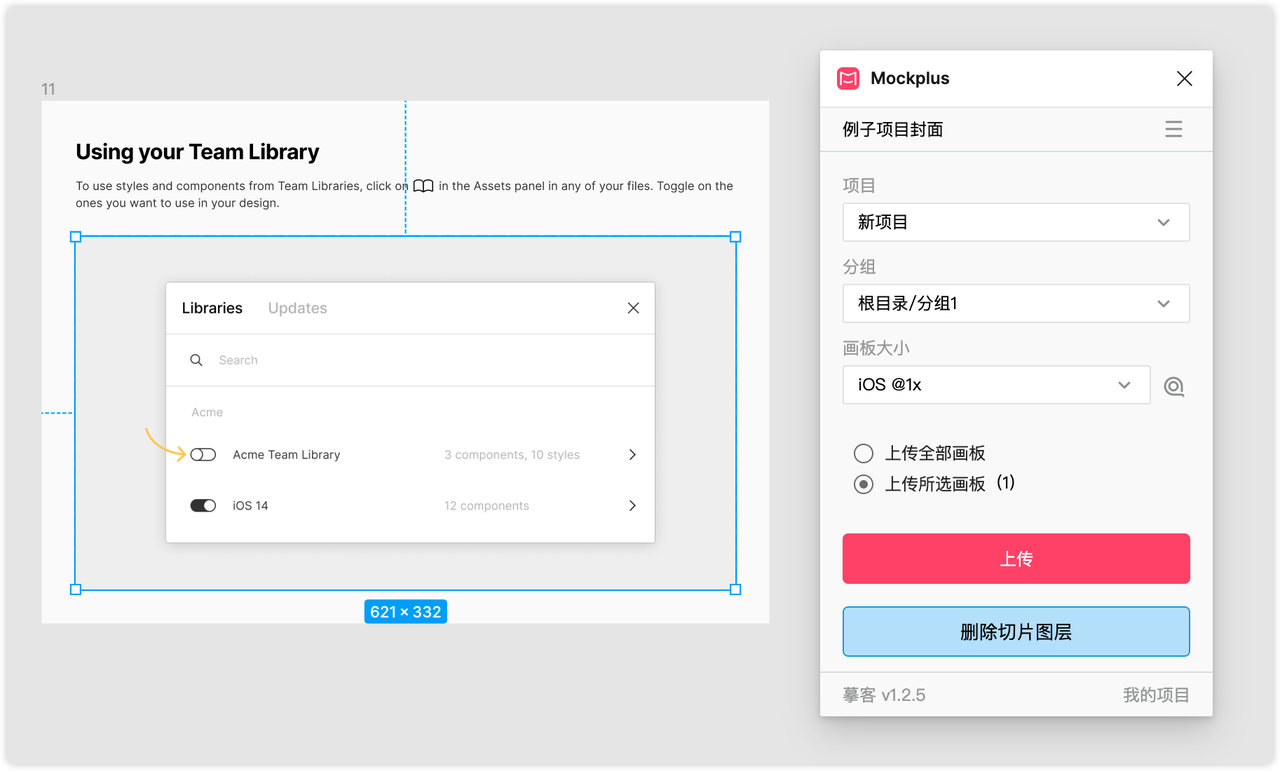Click the Acme section header
The image size is (1280, 771).
(207, 412)
